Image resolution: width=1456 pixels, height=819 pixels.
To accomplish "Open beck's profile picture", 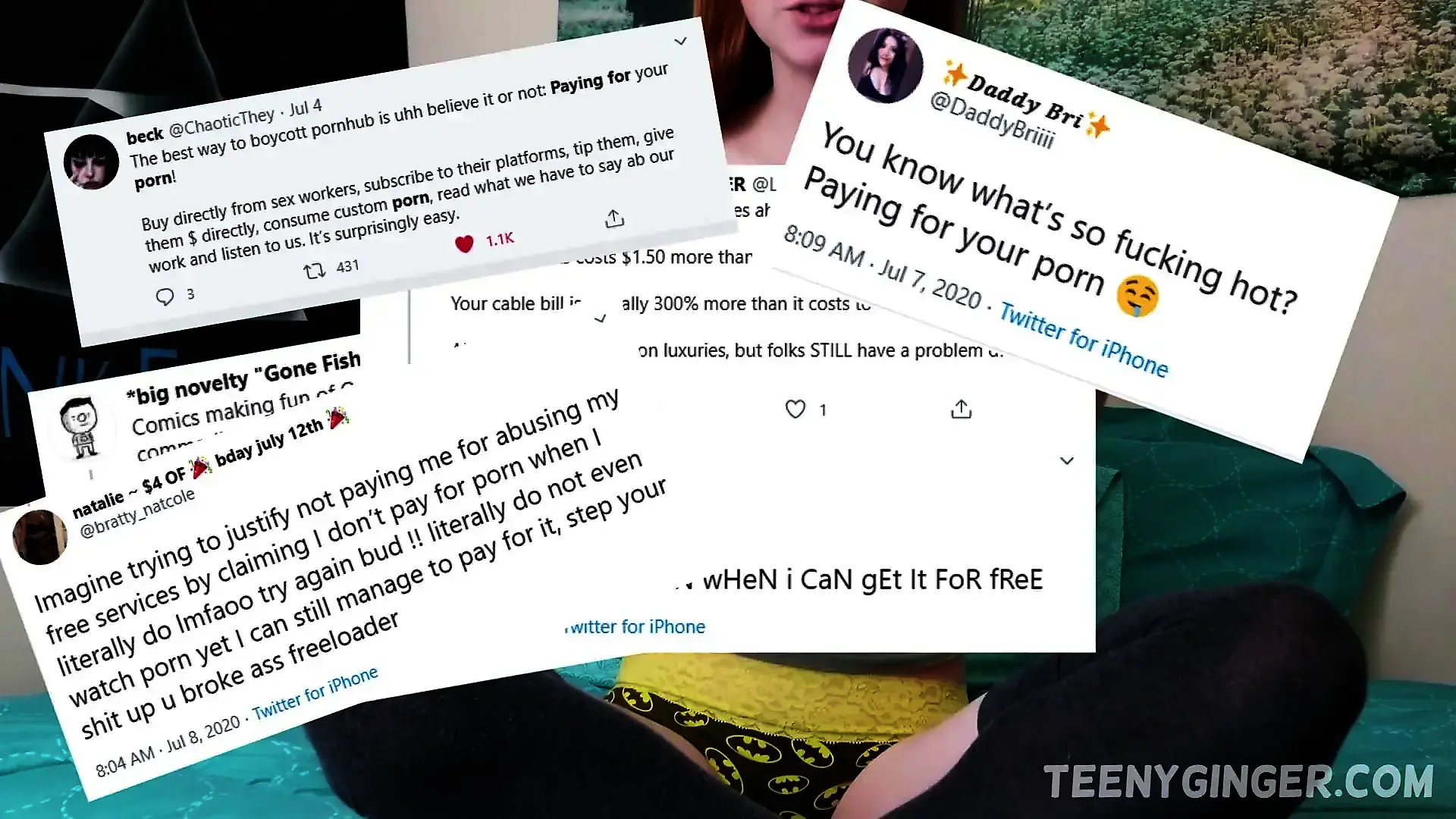I will click(91, 162).
